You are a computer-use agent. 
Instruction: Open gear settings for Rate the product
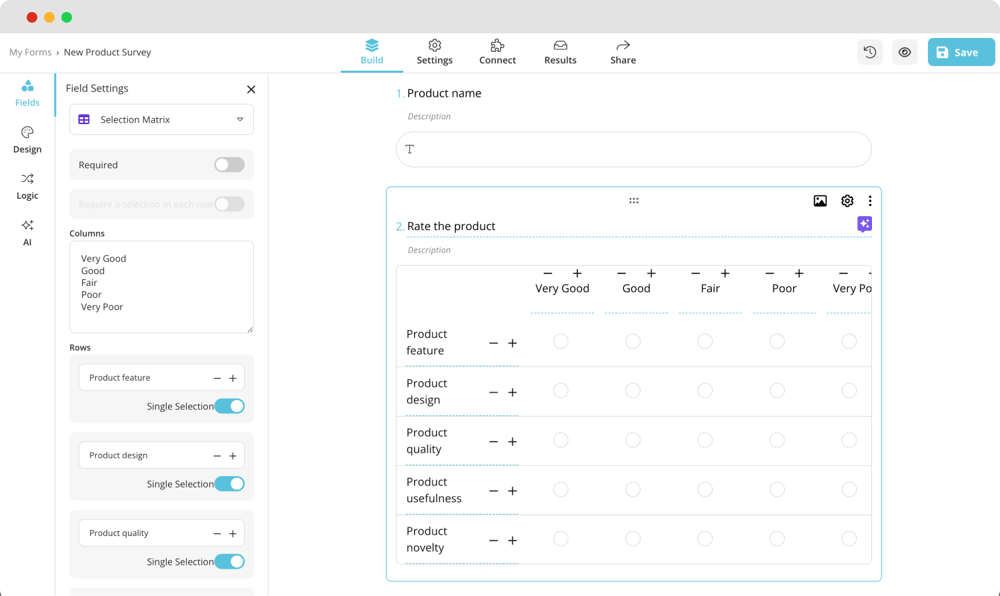(x=847, y=201)
